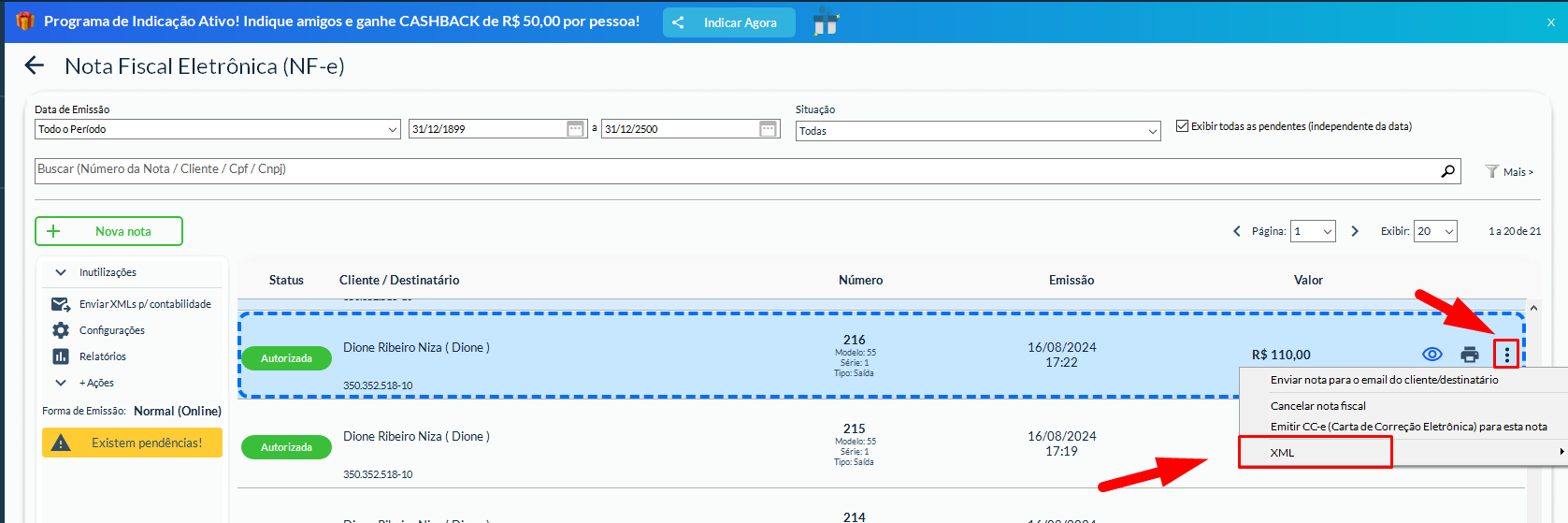Go to previous page arrow
The width and height of the screenshot is (1568, 523).
click(x=1237, y=231)
